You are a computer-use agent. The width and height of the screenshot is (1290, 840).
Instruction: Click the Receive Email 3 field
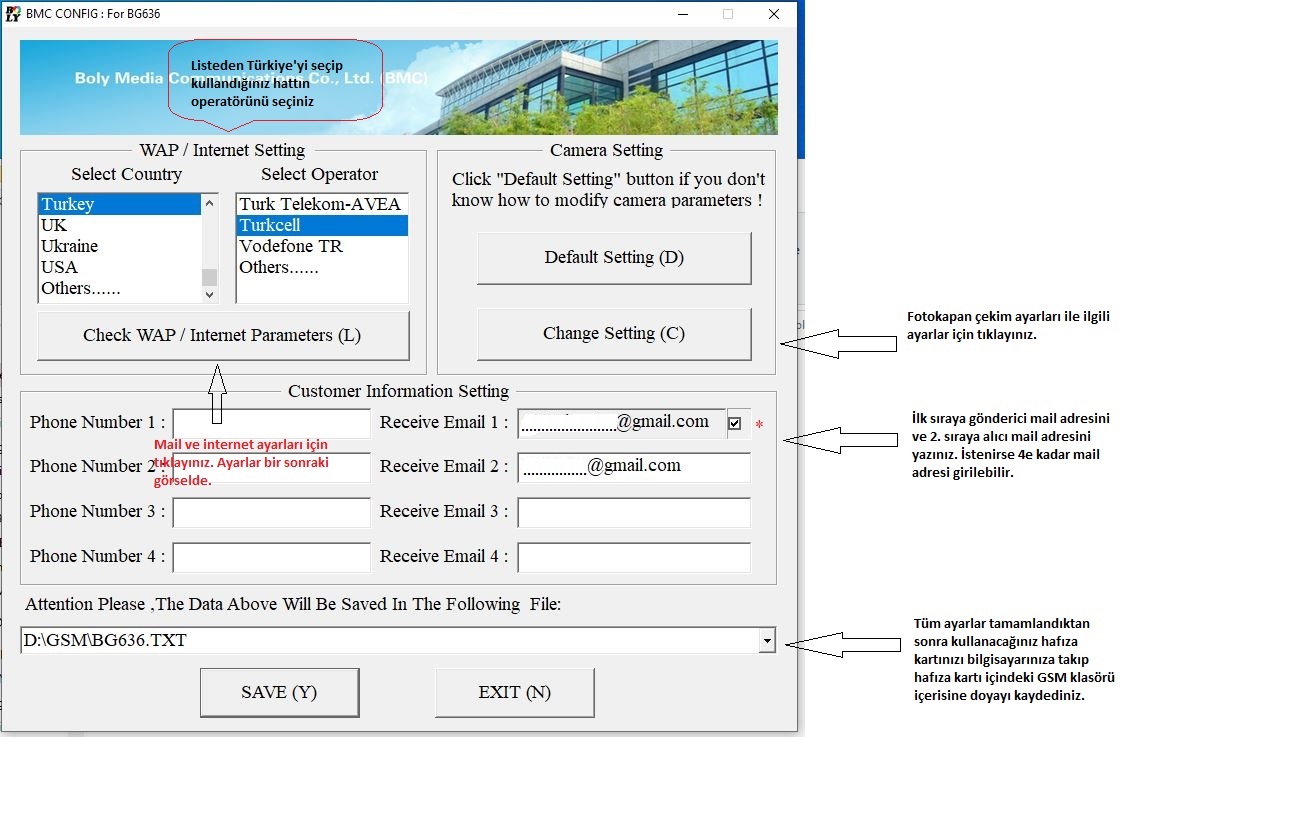coord(634,513)
